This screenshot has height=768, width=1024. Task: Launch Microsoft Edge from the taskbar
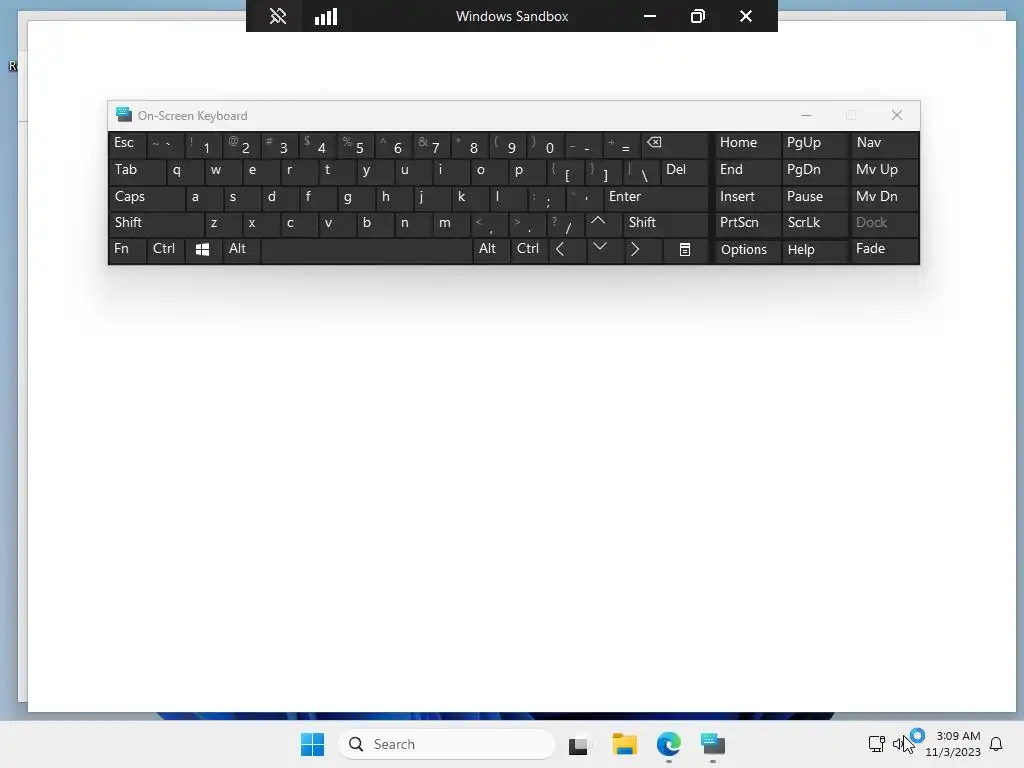669,744
